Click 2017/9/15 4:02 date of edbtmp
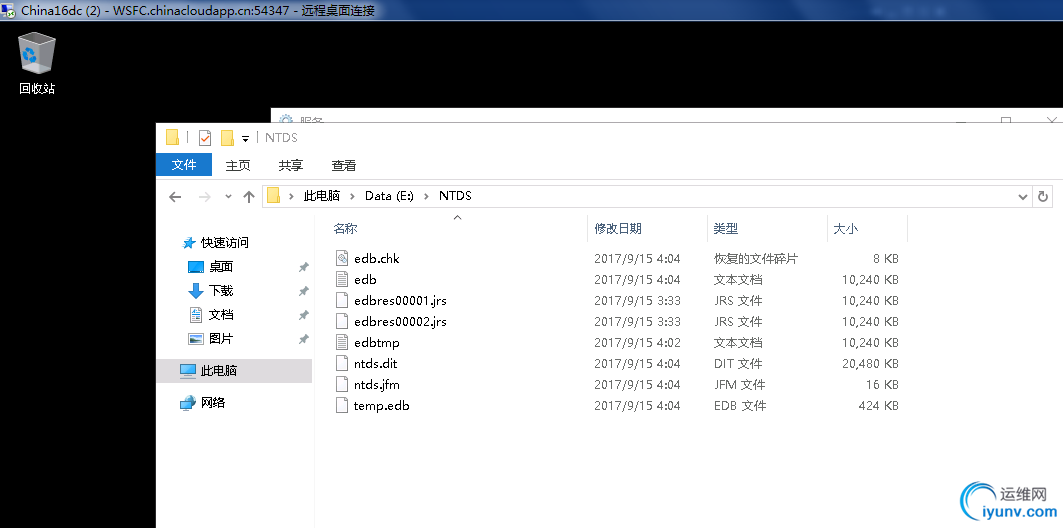Image resolution: width=1063 pixels, height=528 pixels. pos(637,342)
